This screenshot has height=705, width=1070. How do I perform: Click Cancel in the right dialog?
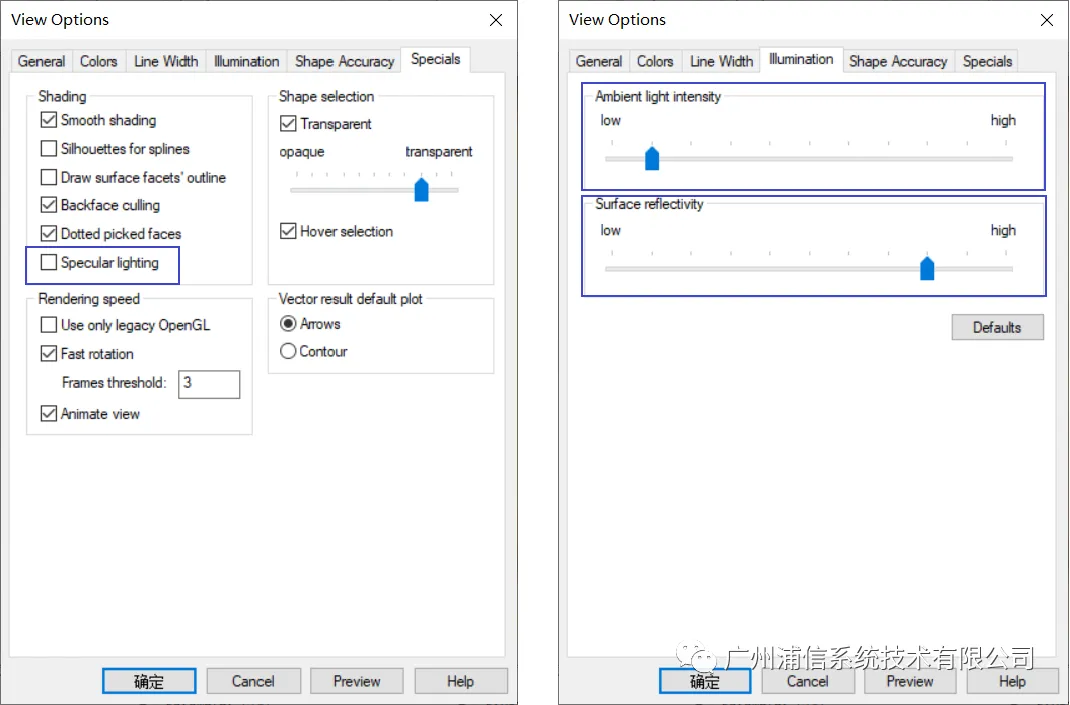tap(807, 681)
